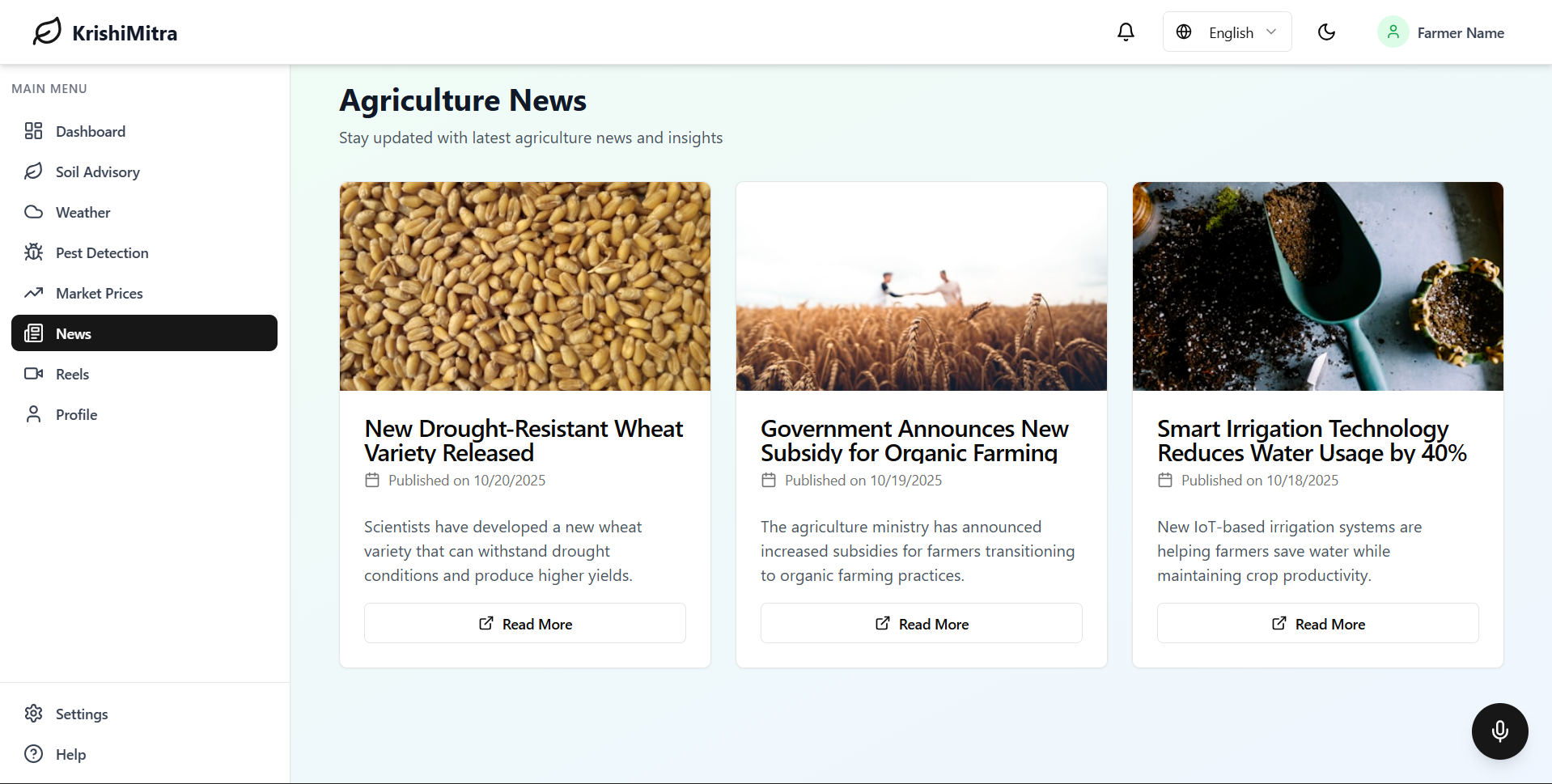
Task: Click the KrishiMitra leaf logo
Action: 47,32
